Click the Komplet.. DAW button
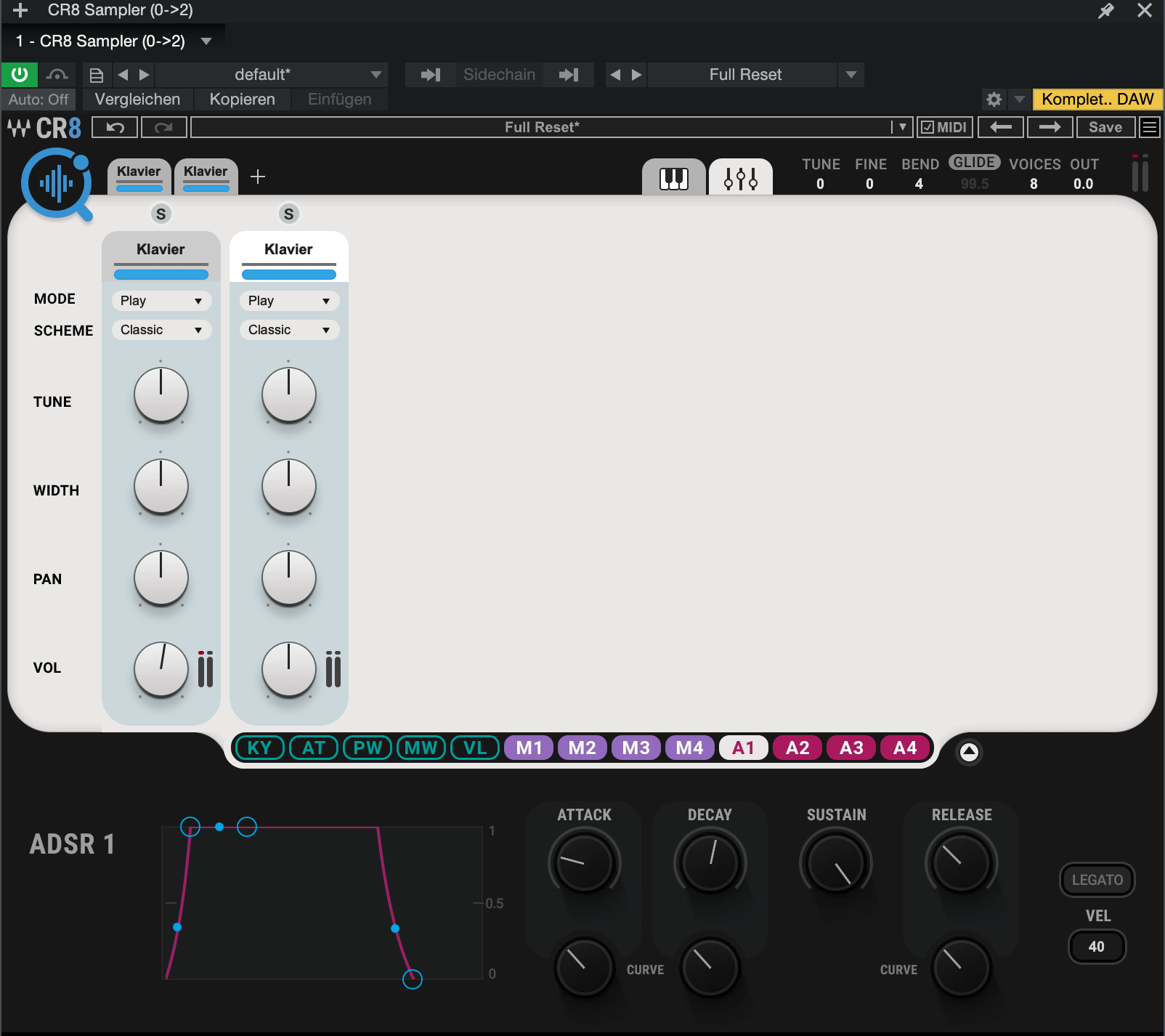Viewport: 1165px width, 1036px height. (x=1097, y=100)
